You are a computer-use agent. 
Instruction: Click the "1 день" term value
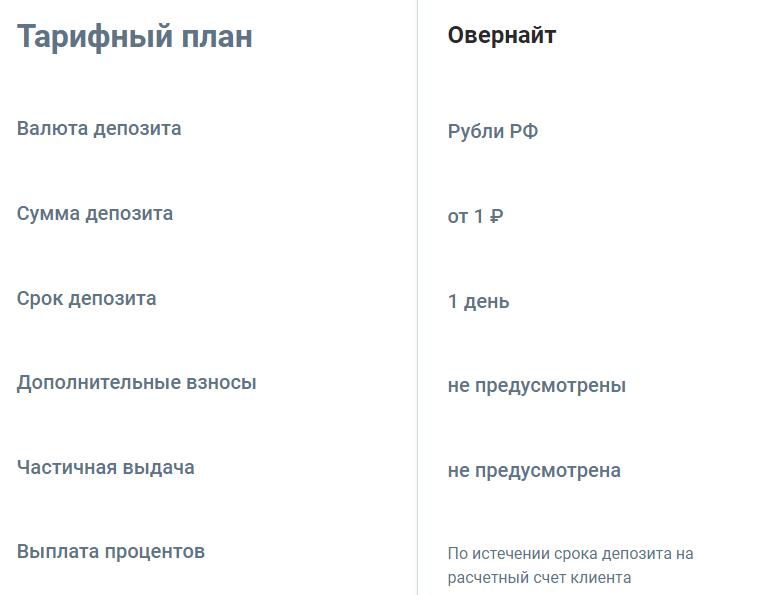point(478,301)
